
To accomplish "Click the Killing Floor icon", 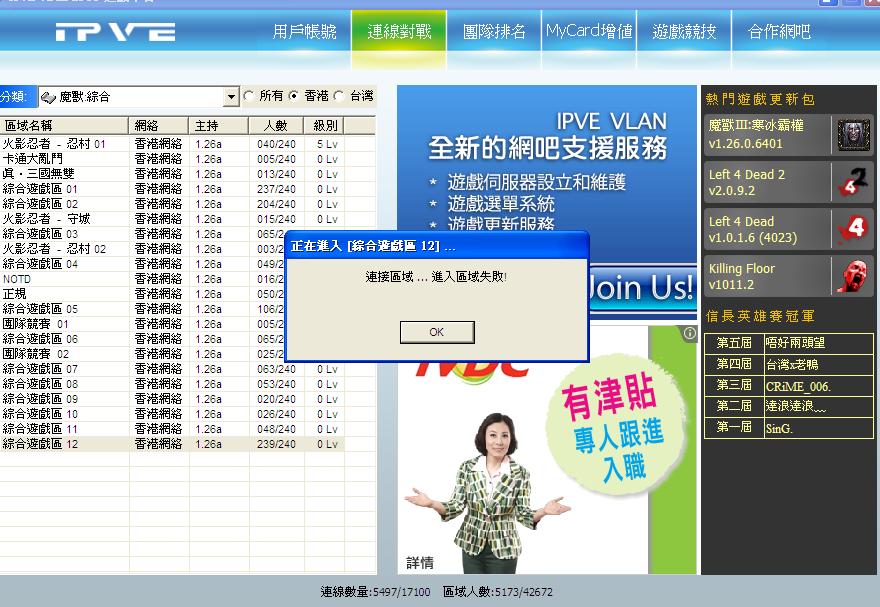I will 853,276.
